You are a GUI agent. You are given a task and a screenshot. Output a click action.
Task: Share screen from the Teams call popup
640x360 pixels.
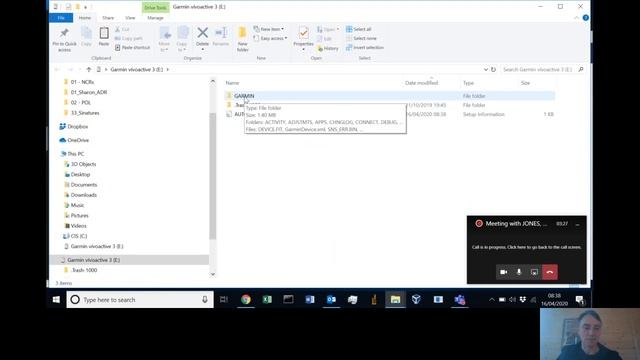[x=534, y=272]
